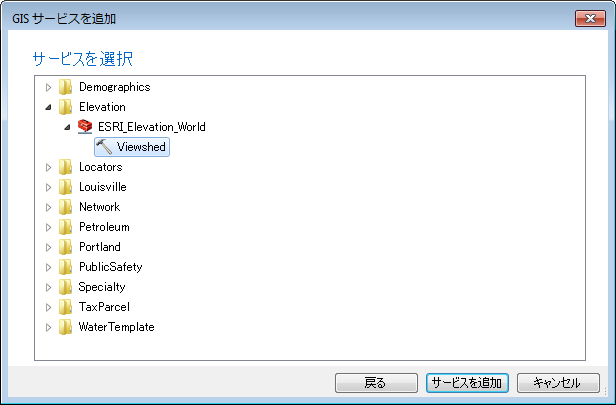Collapse the ESRI_Elevation_World service node
The height and width of the screenshot is (405, 616).
coord(67,127)
